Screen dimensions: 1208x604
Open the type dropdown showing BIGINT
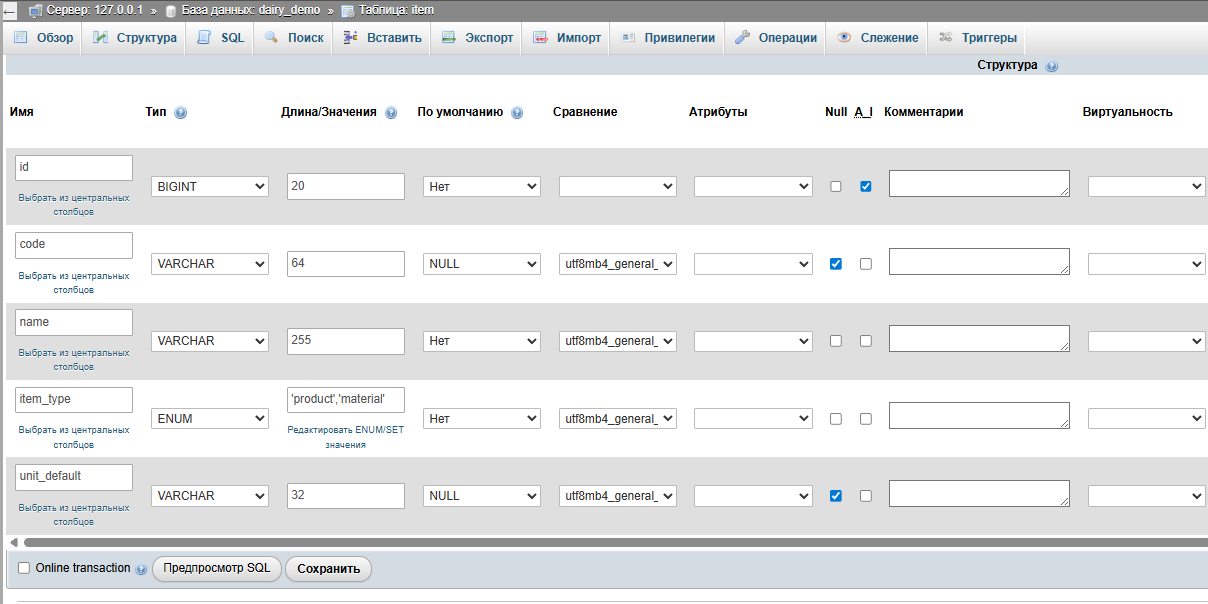tap(210, 186)
